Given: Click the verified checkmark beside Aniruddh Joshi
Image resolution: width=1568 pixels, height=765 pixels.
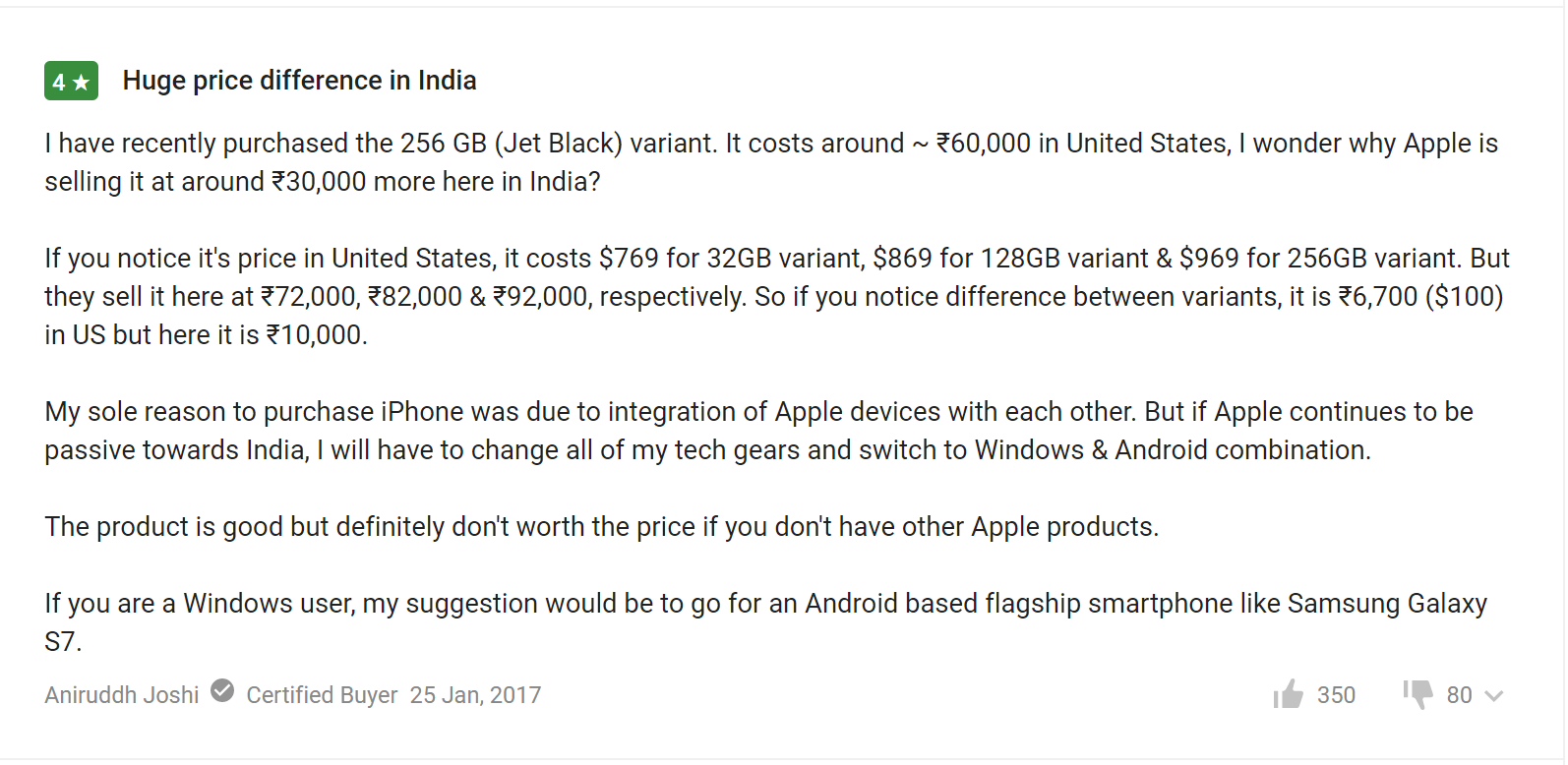Looking at the screenshot, I should (x=223, y=691).
